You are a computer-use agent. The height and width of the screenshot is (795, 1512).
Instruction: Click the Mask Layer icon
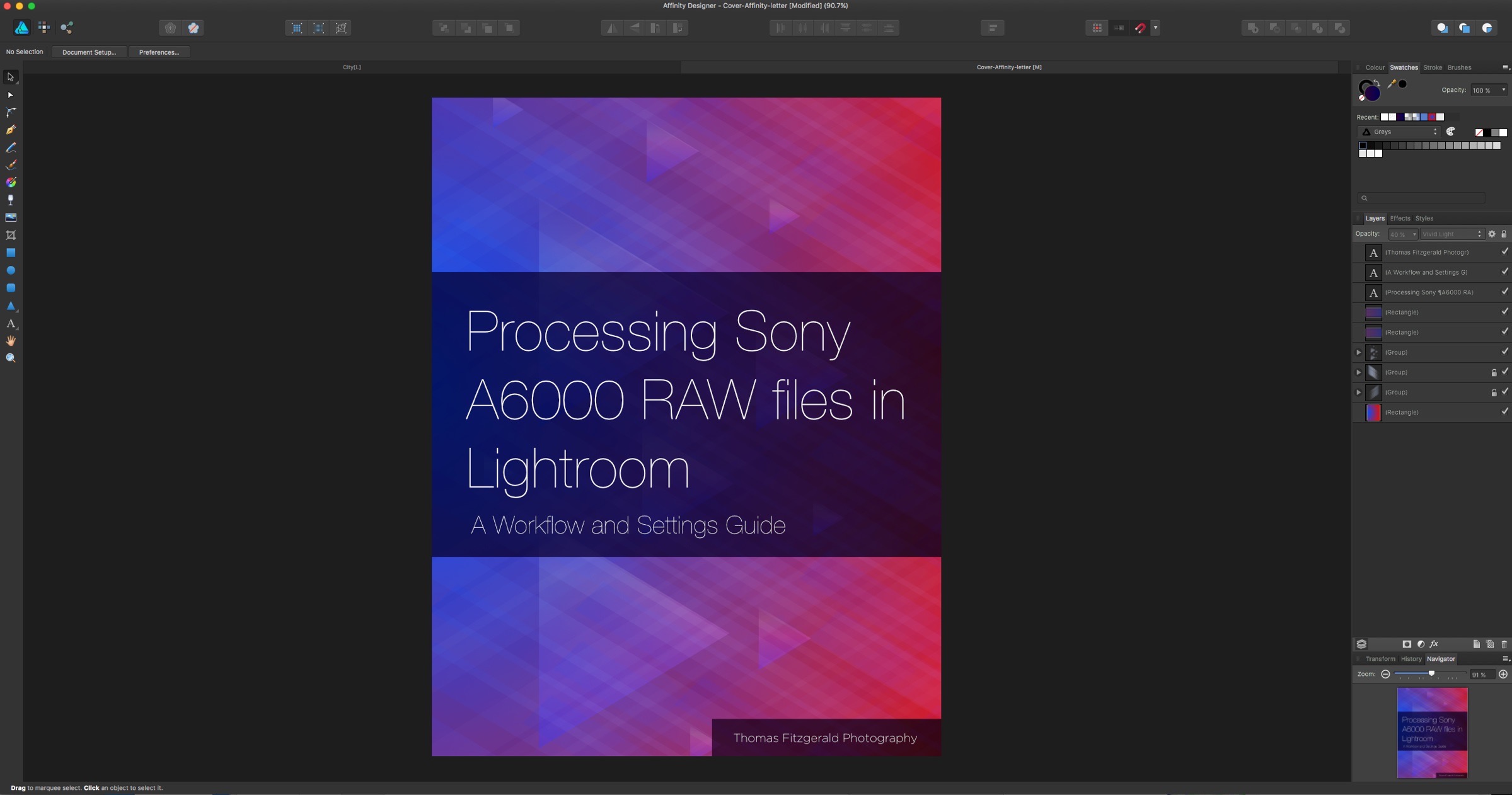[1407, 644]
